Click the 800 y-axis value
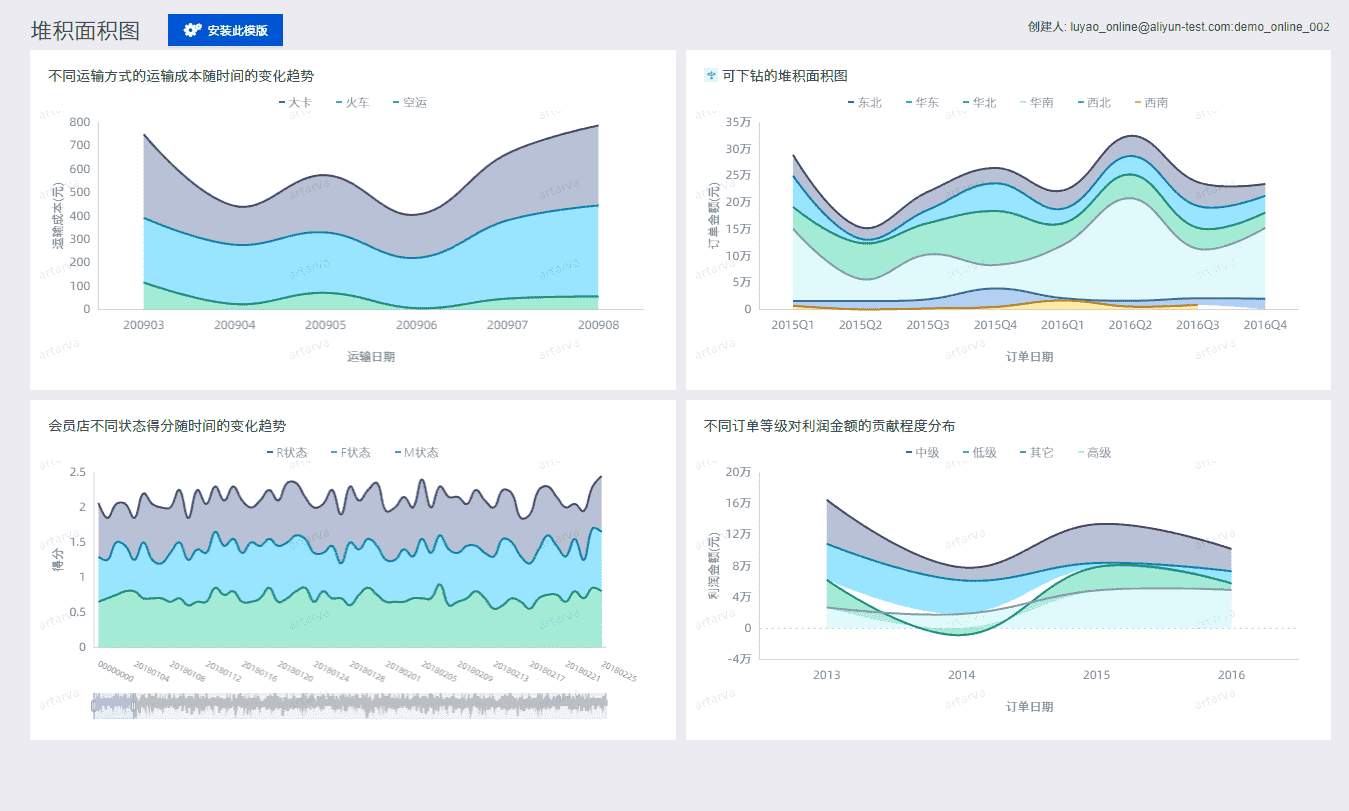The height and width of the screenshot is (811, 1349). tap(80, 122)
